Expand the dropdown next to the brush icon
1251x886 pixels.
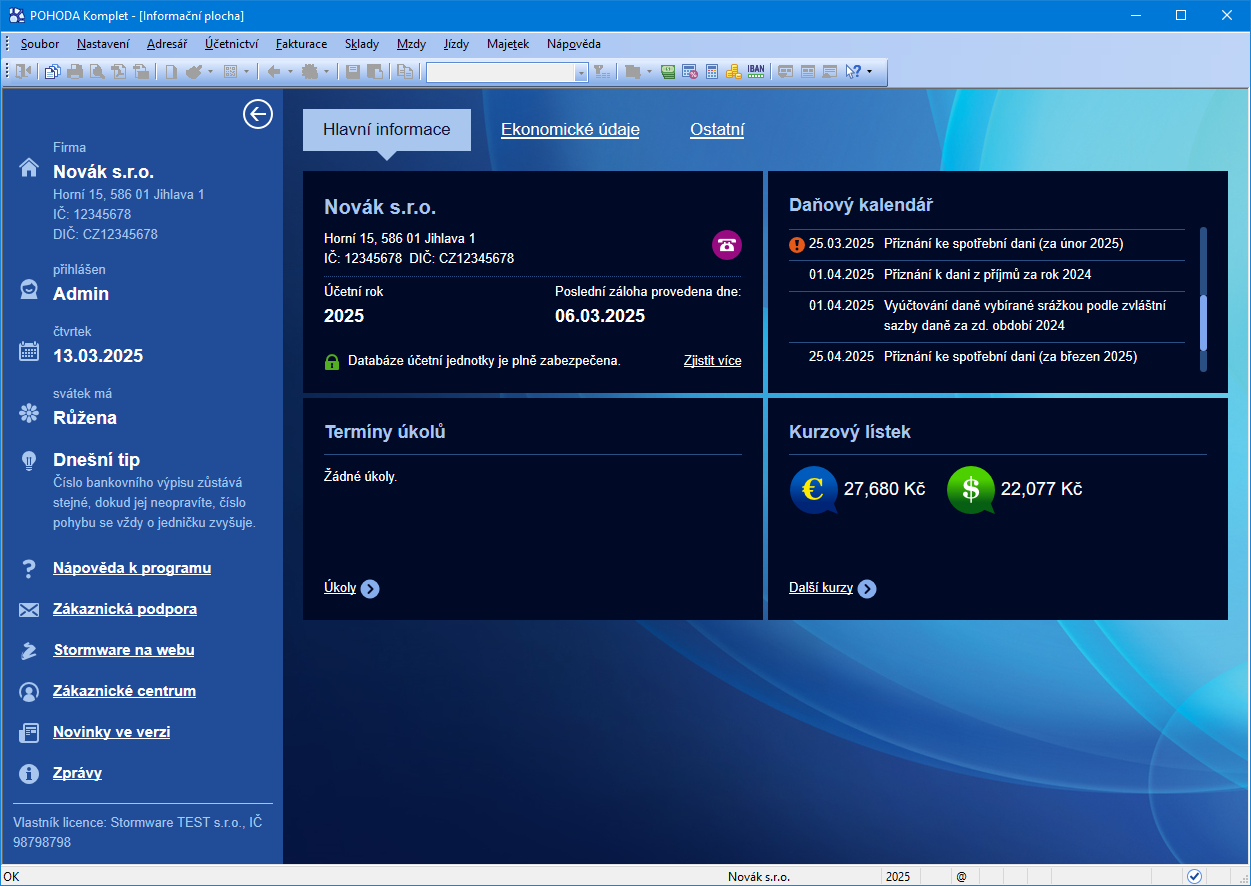click(210, 72)
